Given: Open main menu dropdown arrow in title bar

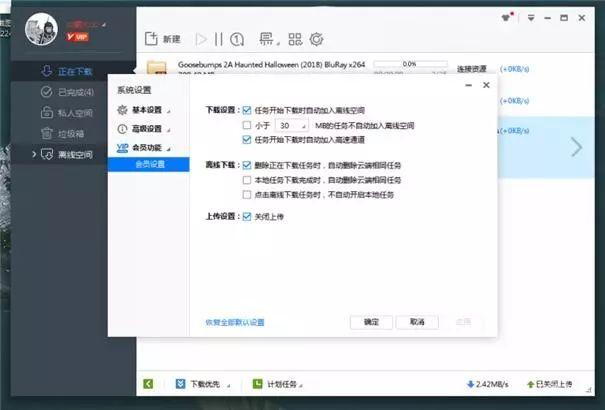Looking at the screenshot, I should pos(531,18).
